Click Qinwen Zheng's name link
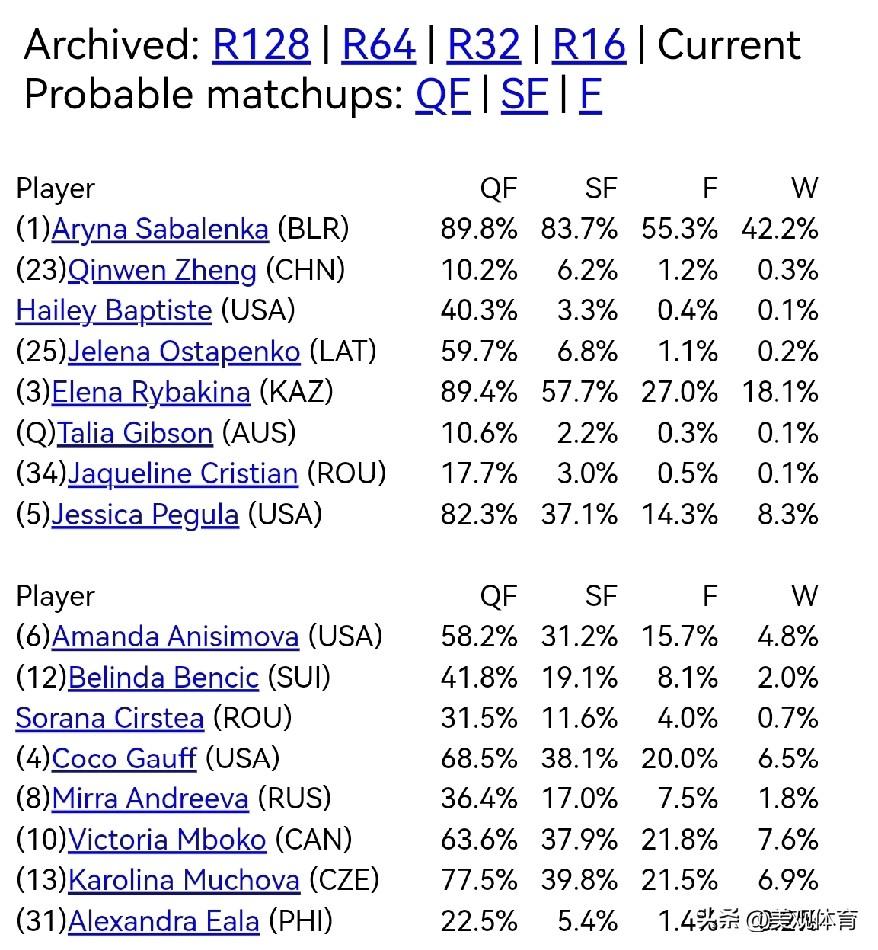This screenshot has width=878, height=950. [x=162, y=270]
